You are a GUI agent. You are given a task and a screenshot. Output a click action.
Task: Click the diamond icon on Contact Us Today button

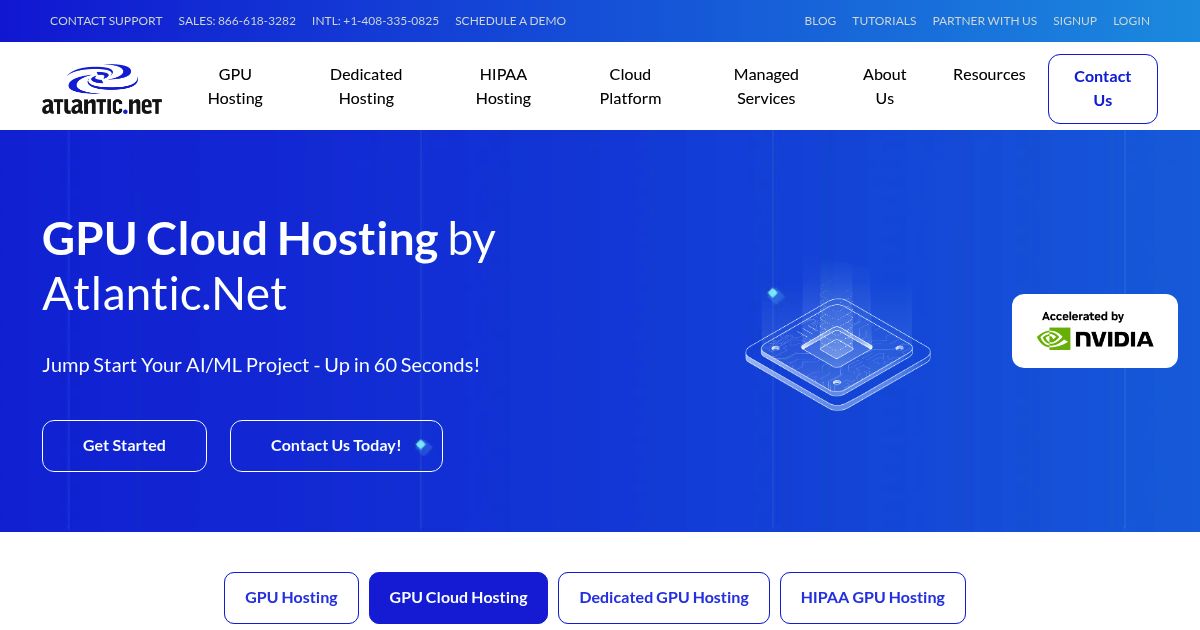(x=422, y=446)
